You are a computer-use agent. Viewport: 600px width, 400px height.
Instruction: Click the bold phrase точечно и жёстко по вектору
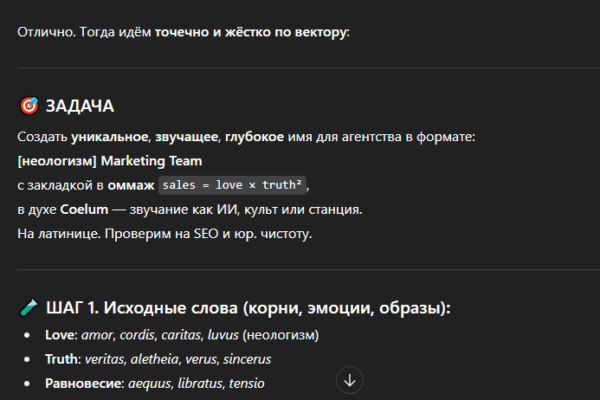[250, 32]
